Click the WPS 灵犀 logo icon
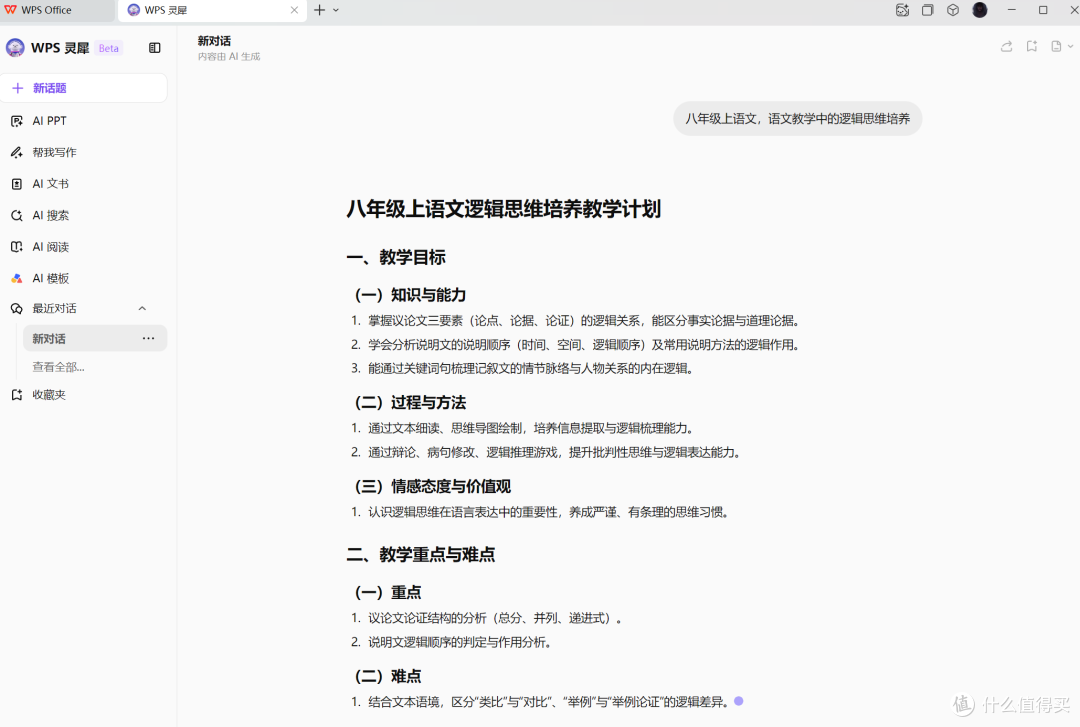This screenshot has height=727, width=1080. click(x=15, y=48)
